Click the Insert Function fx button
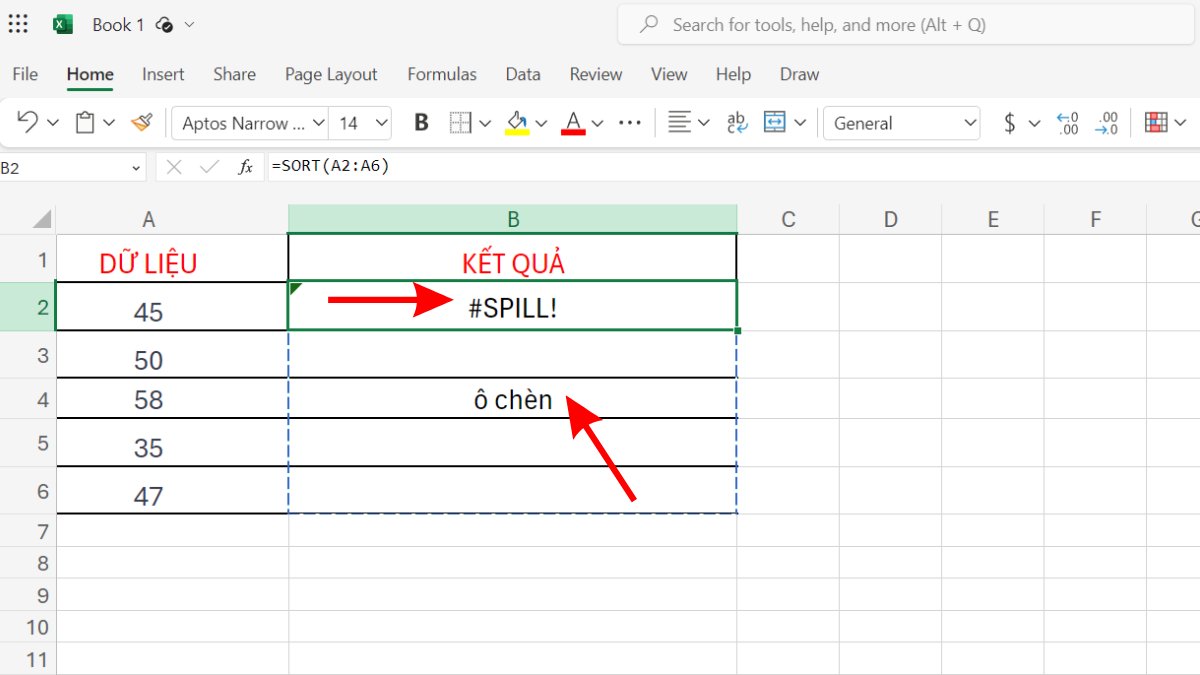Image resolution: width=1200 pixels, height=675 pixels. coord(244,166)
